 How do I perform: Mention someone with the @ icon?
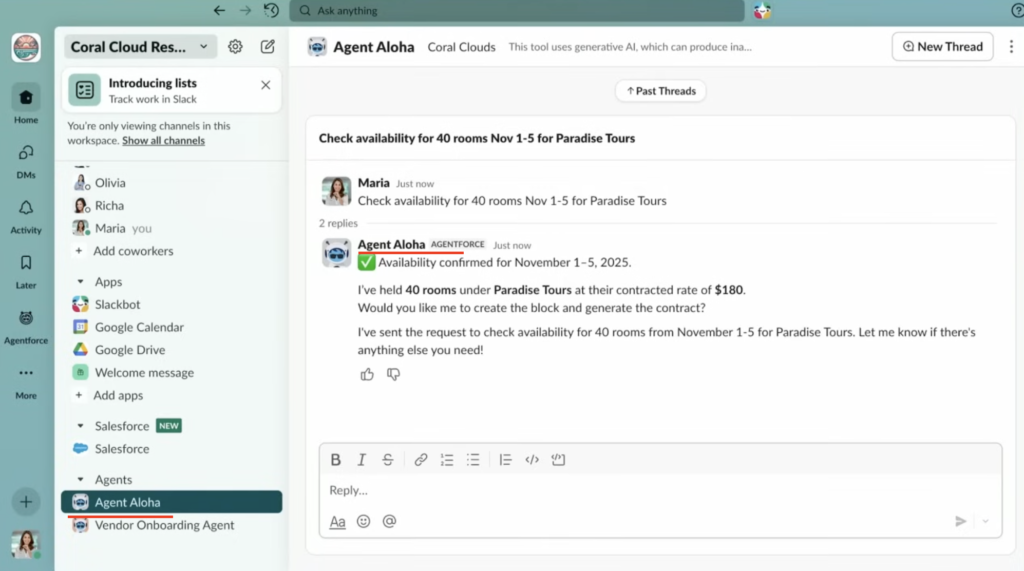click(389, 521)
